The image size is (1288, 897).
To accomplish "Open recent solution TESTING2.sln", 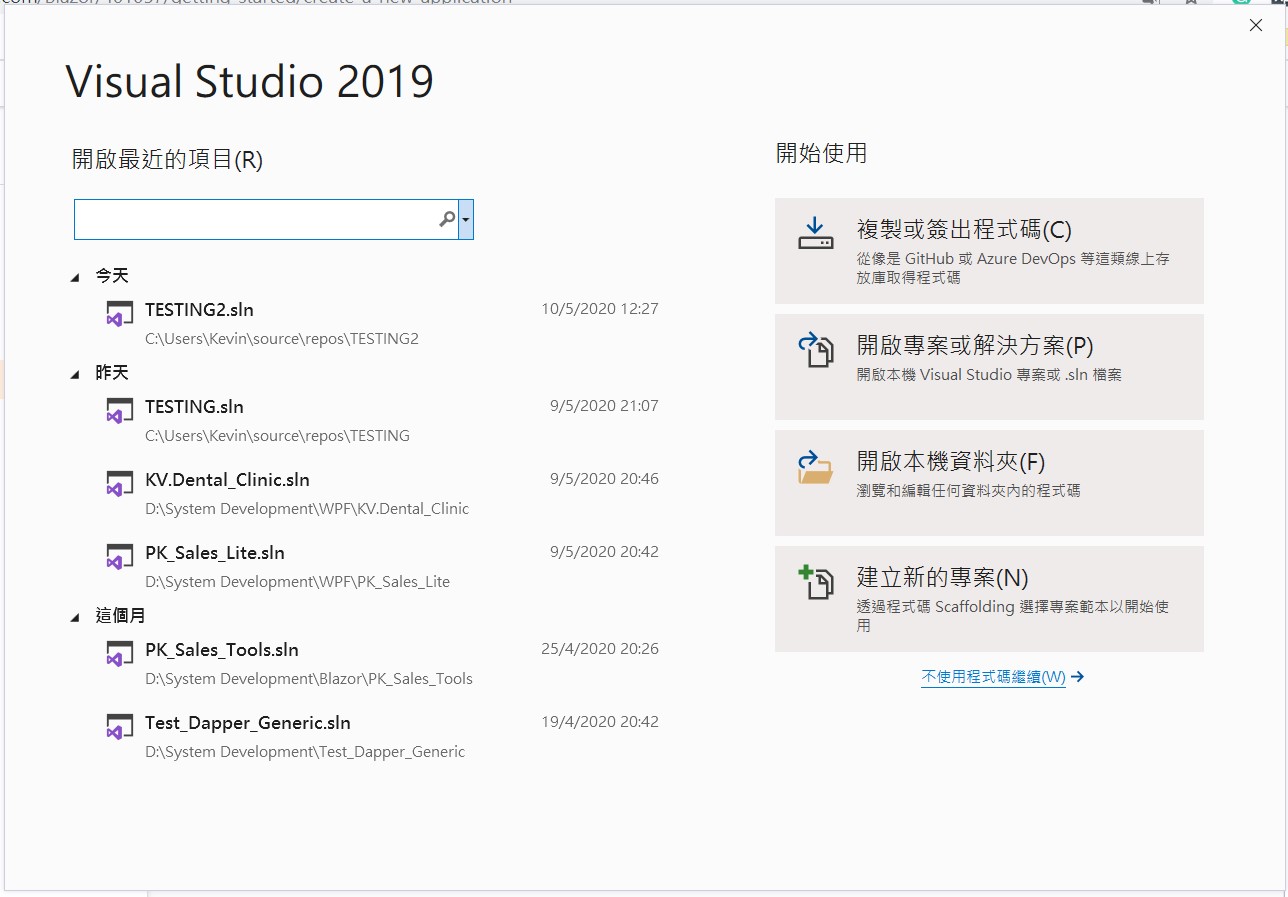I will (199, 310).
